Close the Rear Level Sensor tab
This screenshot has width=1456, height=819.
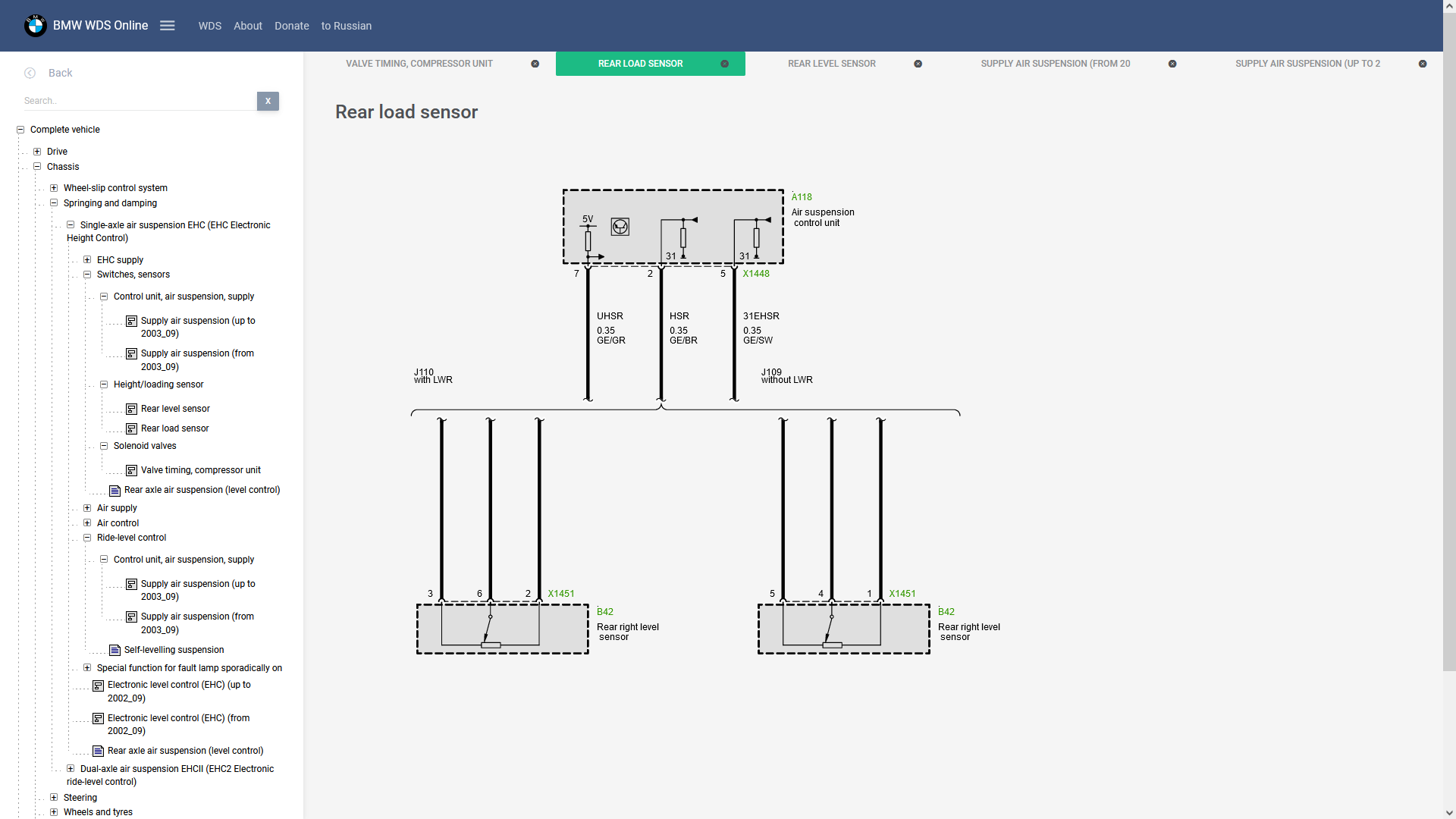[918, 64]
